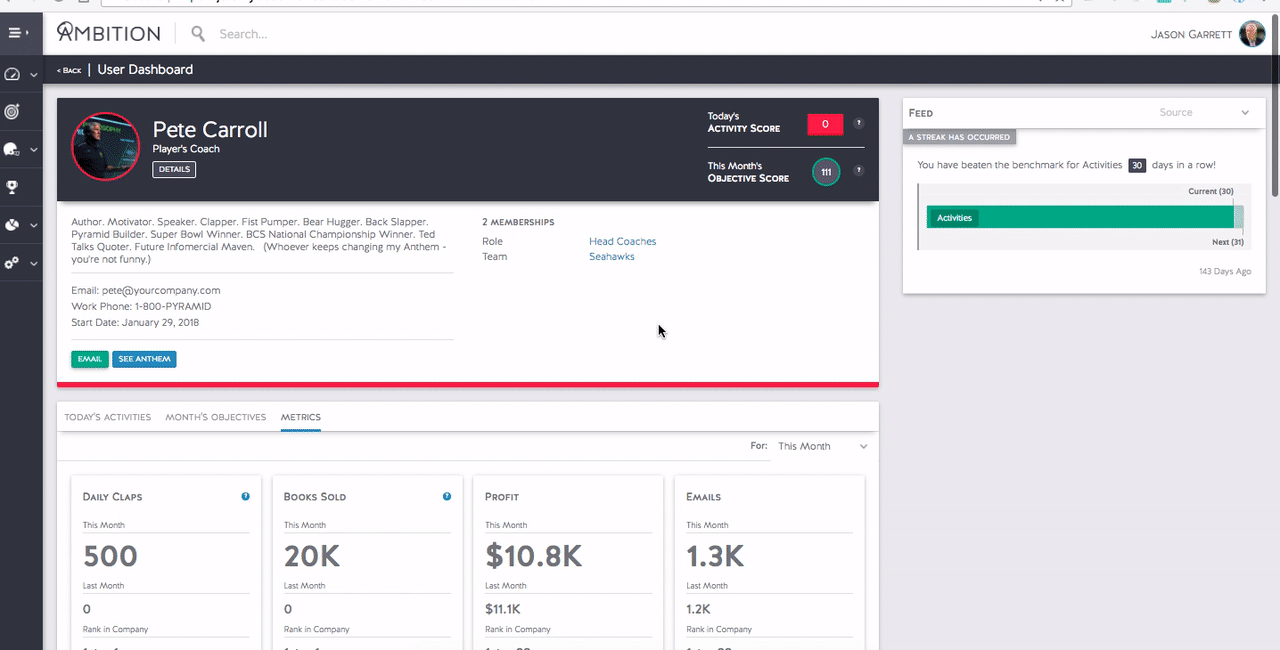Screen dimensions: 1280x650
Task: Open the Seahawks team link
Action: coord(611,257)
